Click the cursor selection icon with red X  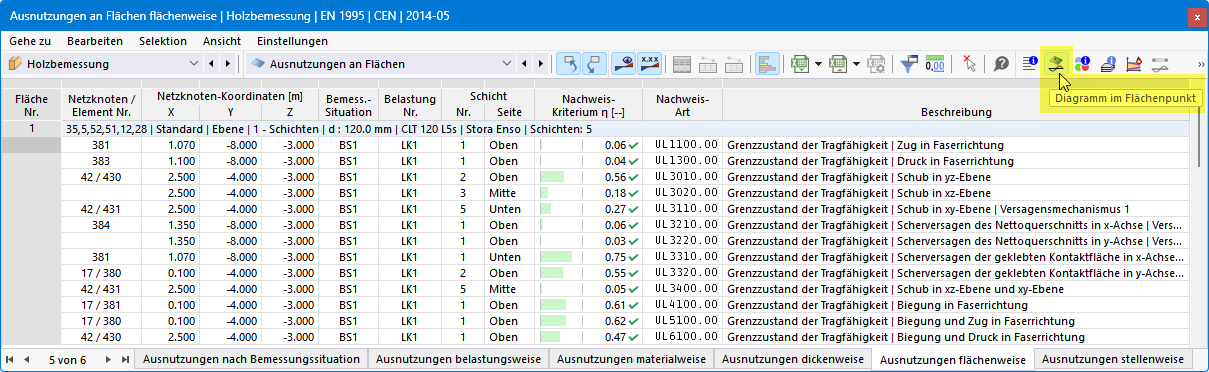pyautogui.click(x=969, y=63)
